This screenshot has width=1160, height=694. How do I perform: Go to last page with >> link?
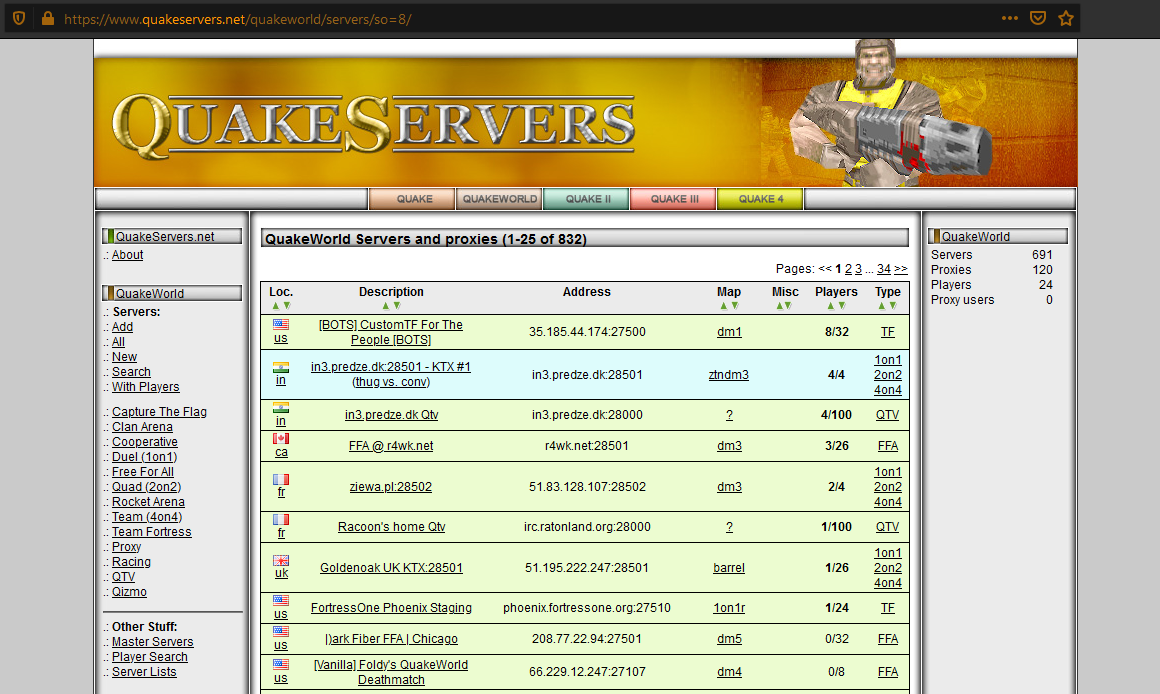[x=900, y=269]
